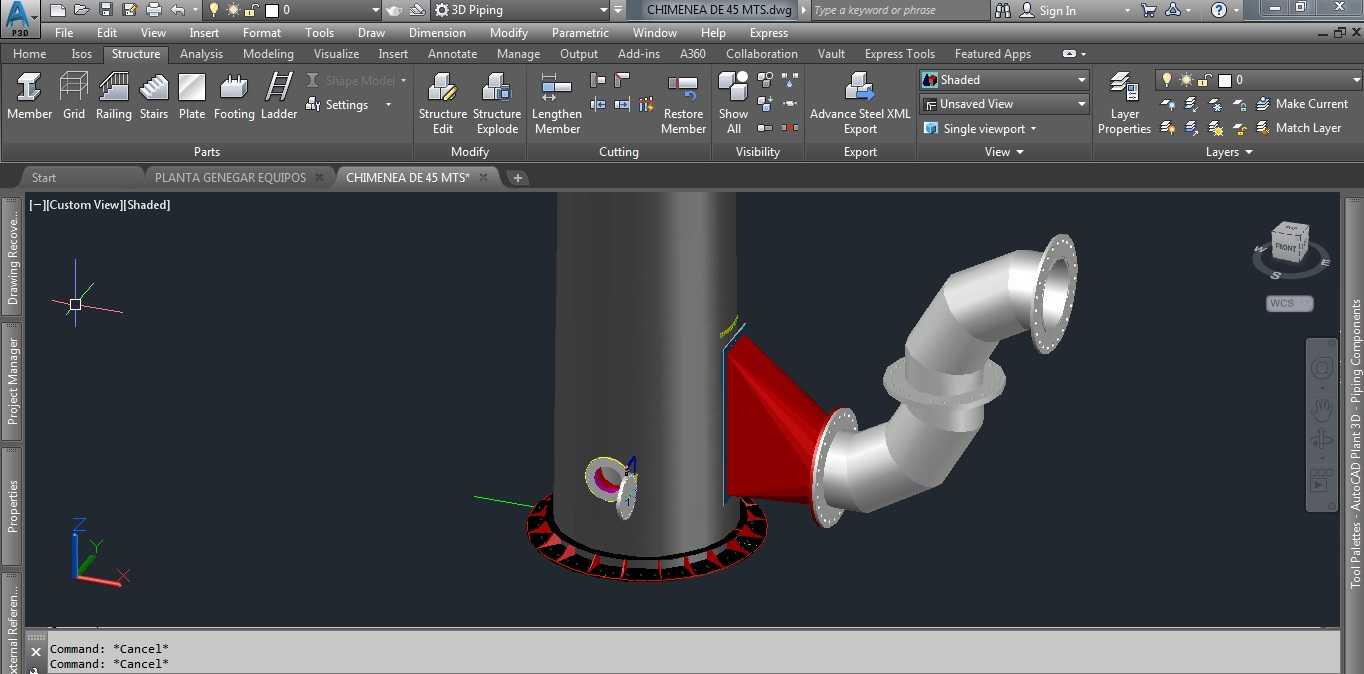The width and height of the screenshot is (1364, 674).
Task: Click layer color swatch in Layers panel
Action: 1223,80
